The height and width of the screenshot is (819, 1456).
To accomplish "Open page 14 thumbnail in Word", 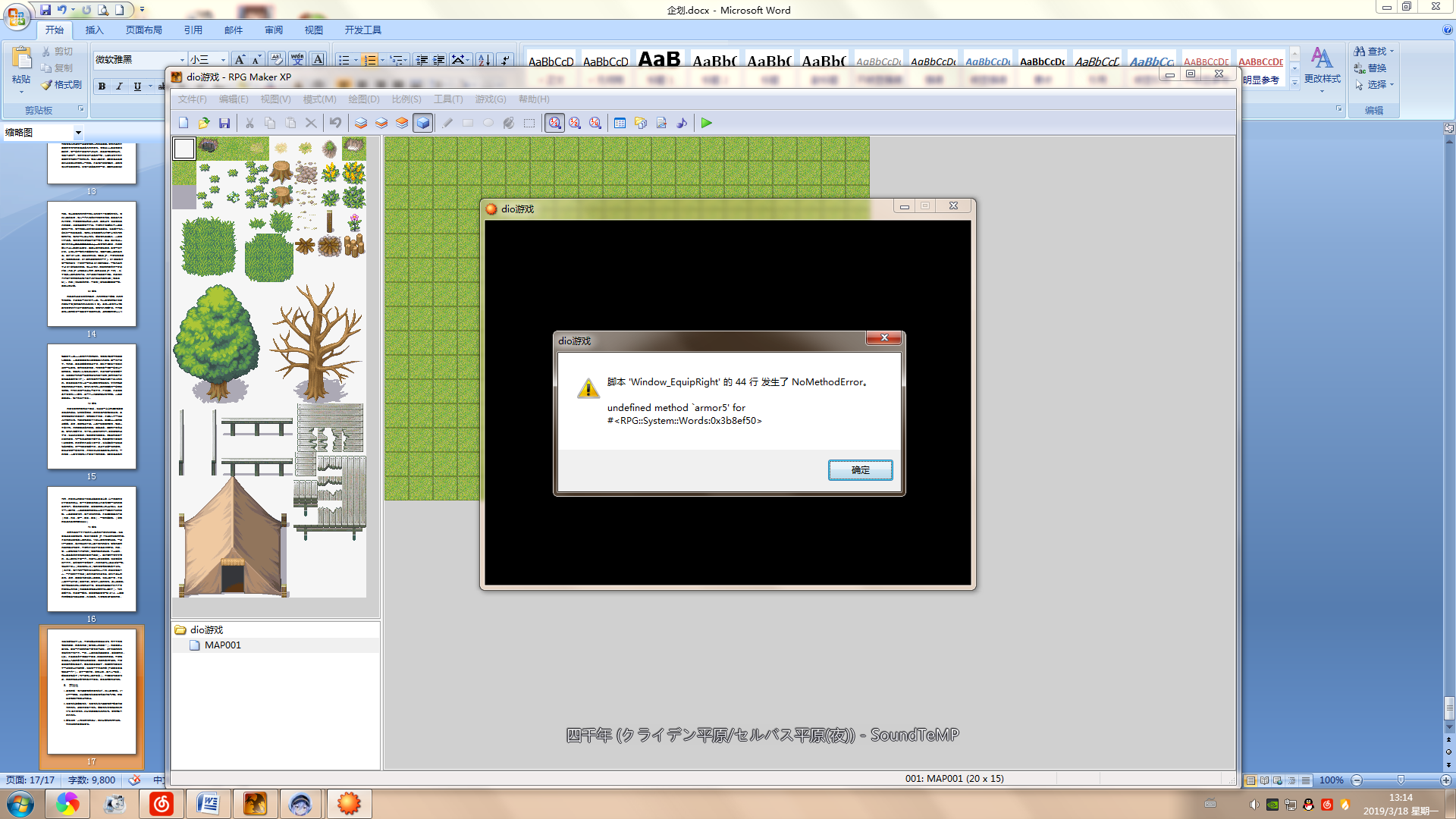I will 92,264.
